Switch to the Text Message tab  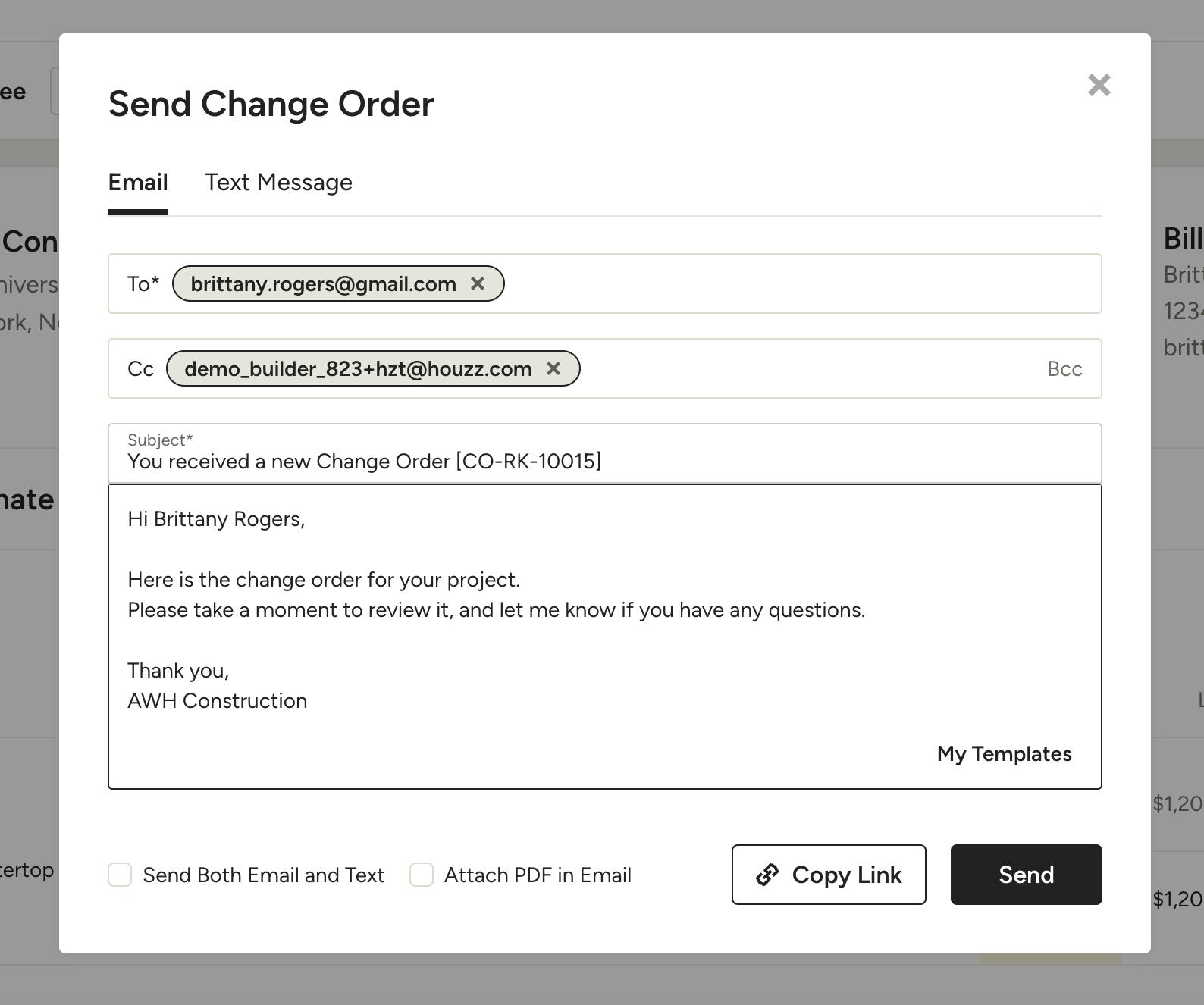point(278,183)
